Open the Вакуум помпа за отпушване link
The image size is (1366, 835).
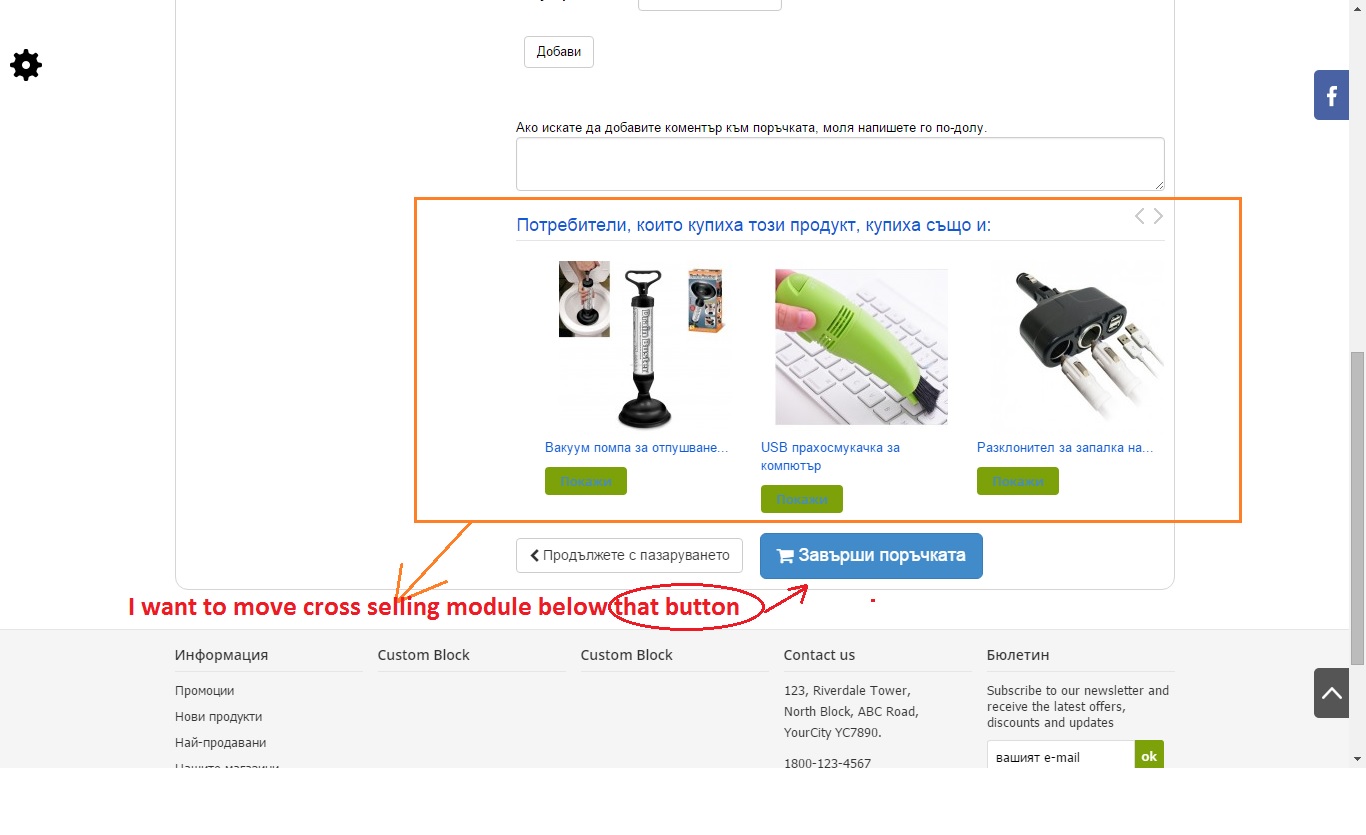pos(636,448)
